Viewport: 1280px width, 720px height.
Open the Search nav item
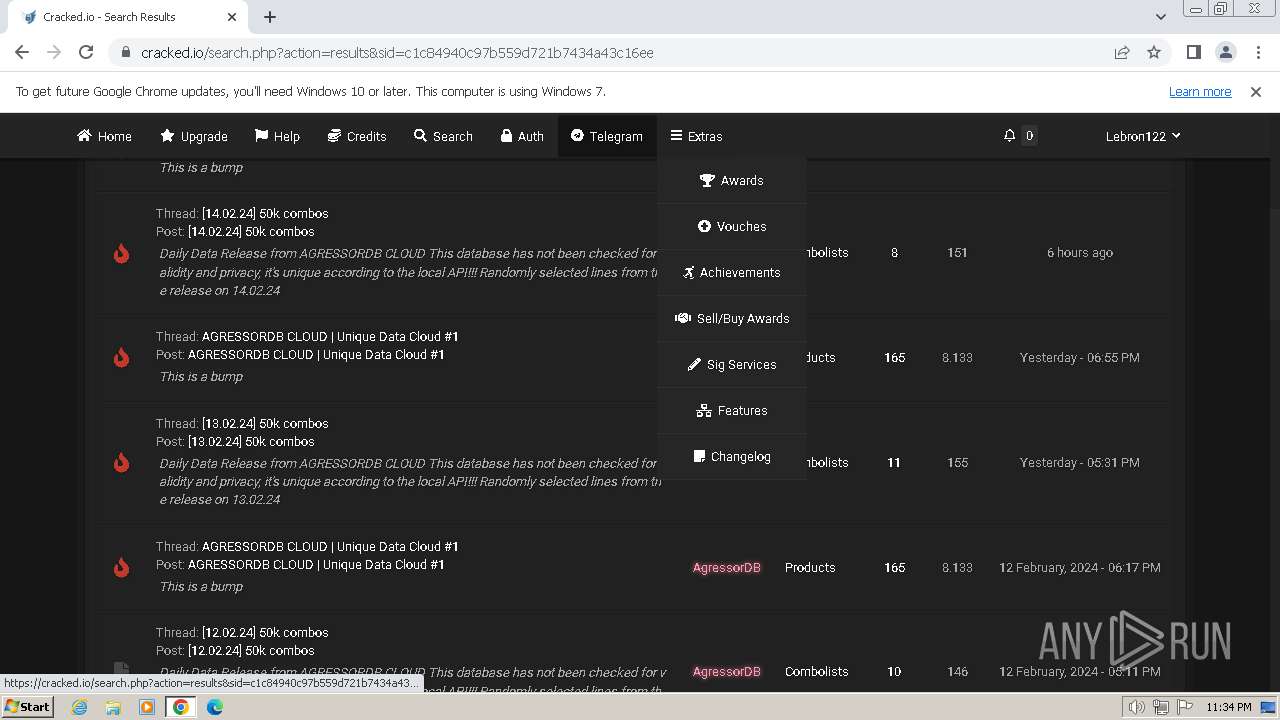443,136
